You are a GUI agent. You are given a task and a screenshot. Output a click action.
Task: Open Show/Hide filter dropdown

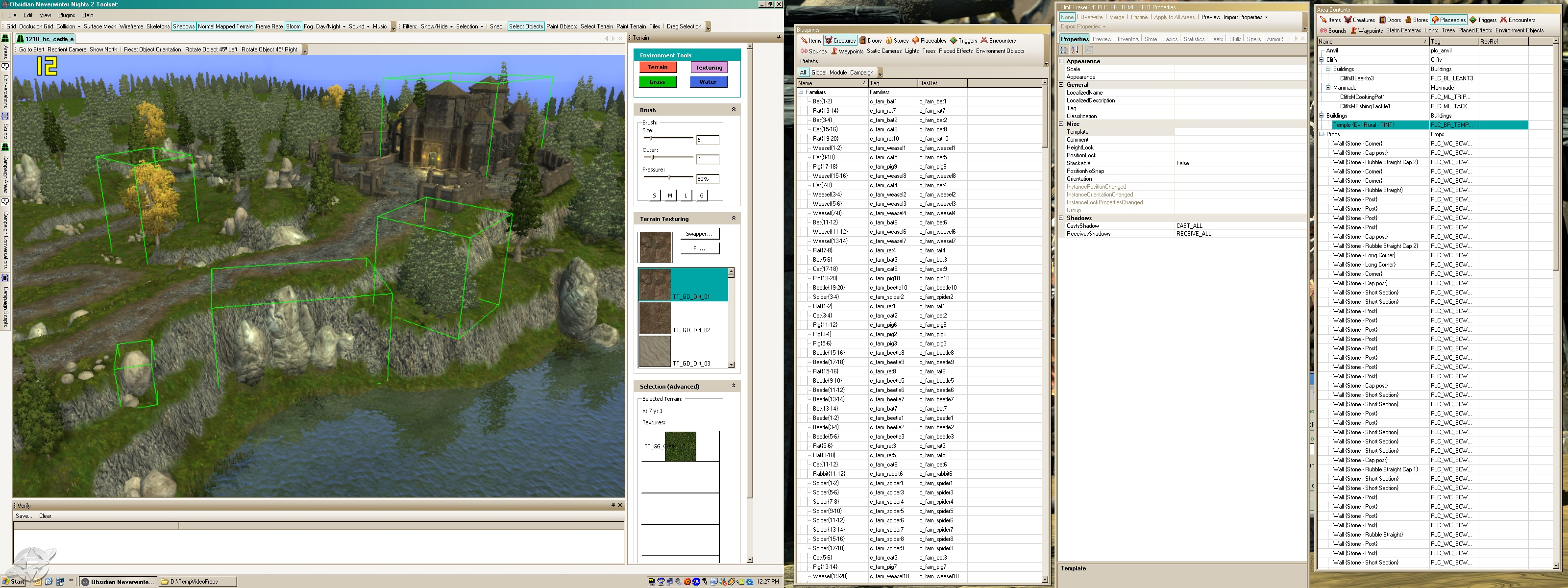(x=437, y=26)
